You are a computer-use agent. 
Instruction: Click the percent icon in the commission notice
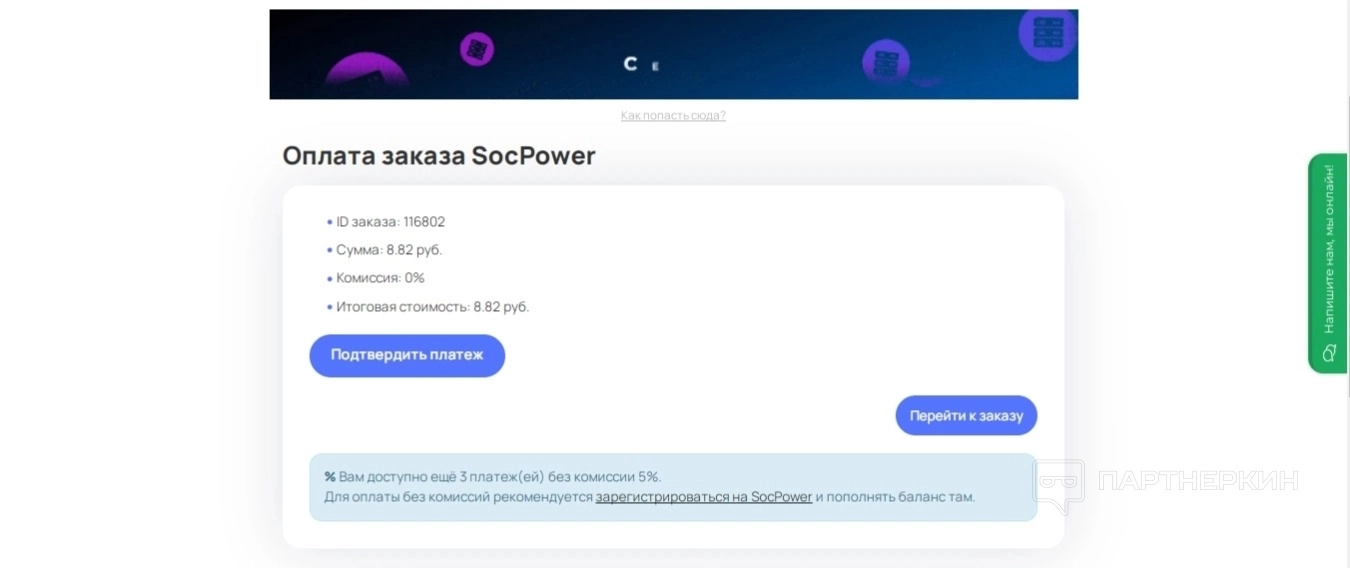[330, 477]
